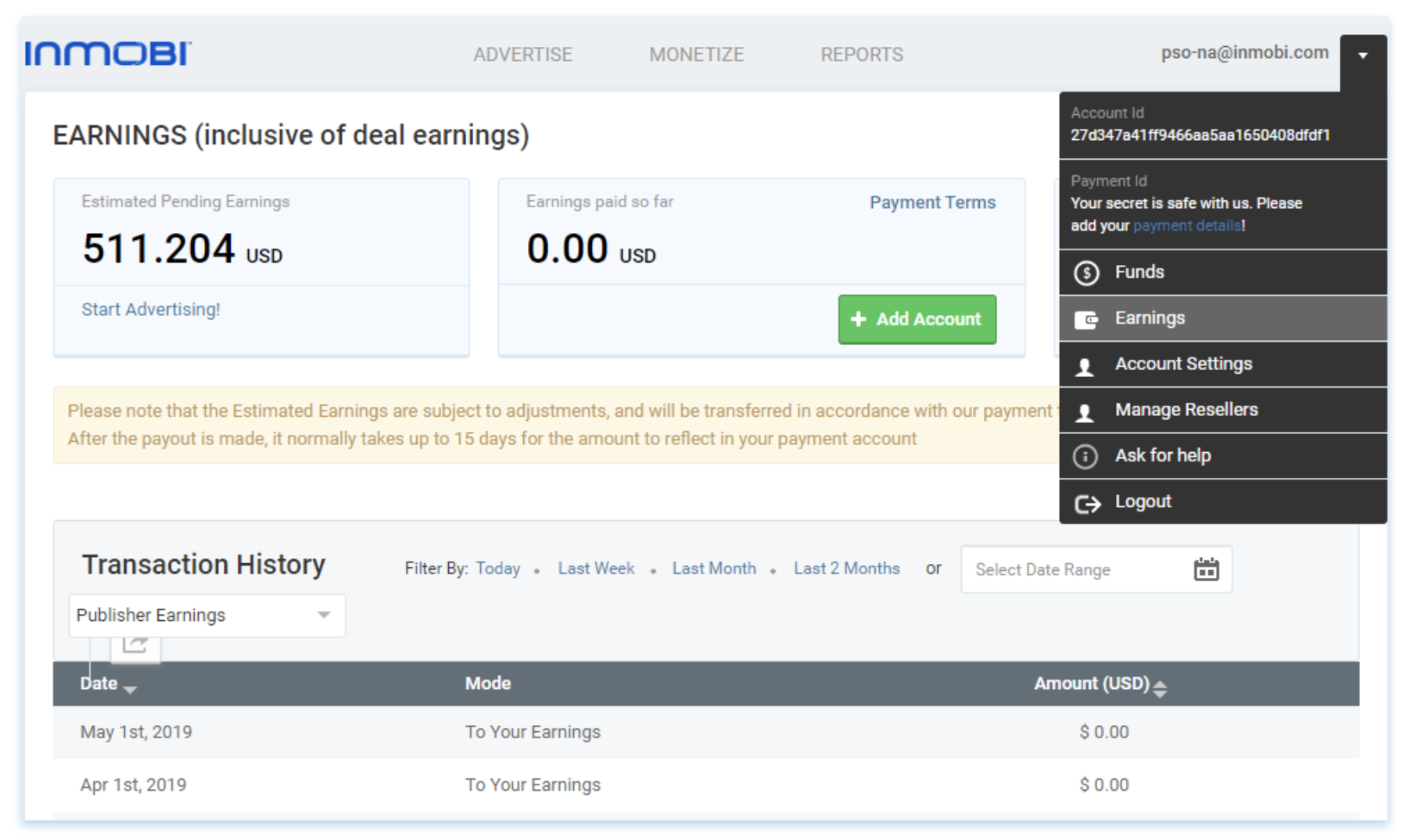Sort by the Date column header
1414x840 pixels.
pos(108,684)
